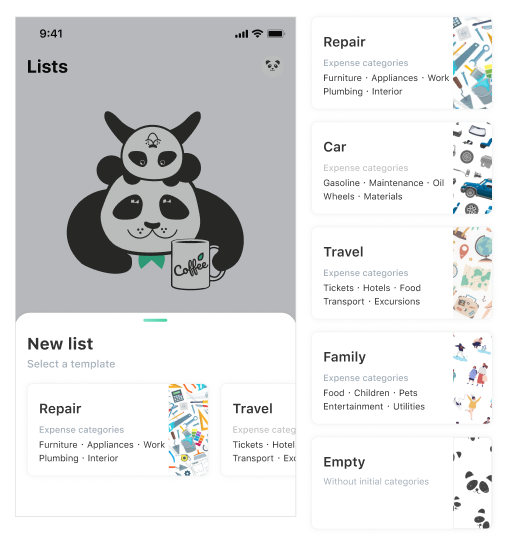Tap the green bow tie on panda
This screenshot has height=542, width=507.
(x=151, y=261)
